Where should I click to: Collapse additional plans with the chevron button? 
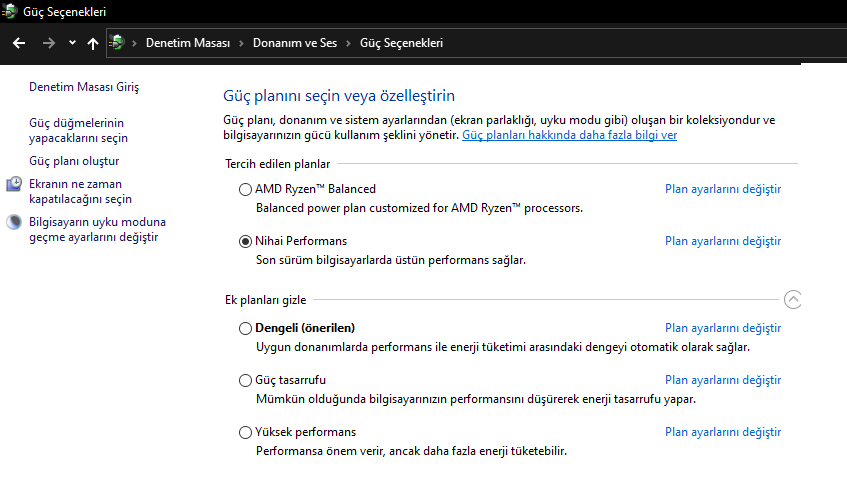(x=793, y=299)
